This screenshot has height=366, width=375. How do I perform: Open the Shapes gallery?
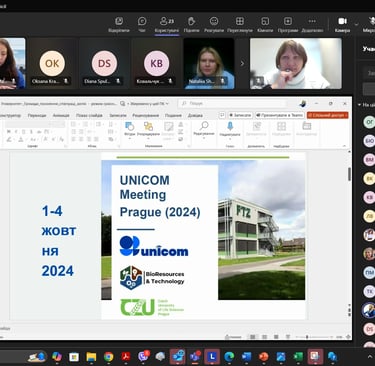tap(130, 129)
